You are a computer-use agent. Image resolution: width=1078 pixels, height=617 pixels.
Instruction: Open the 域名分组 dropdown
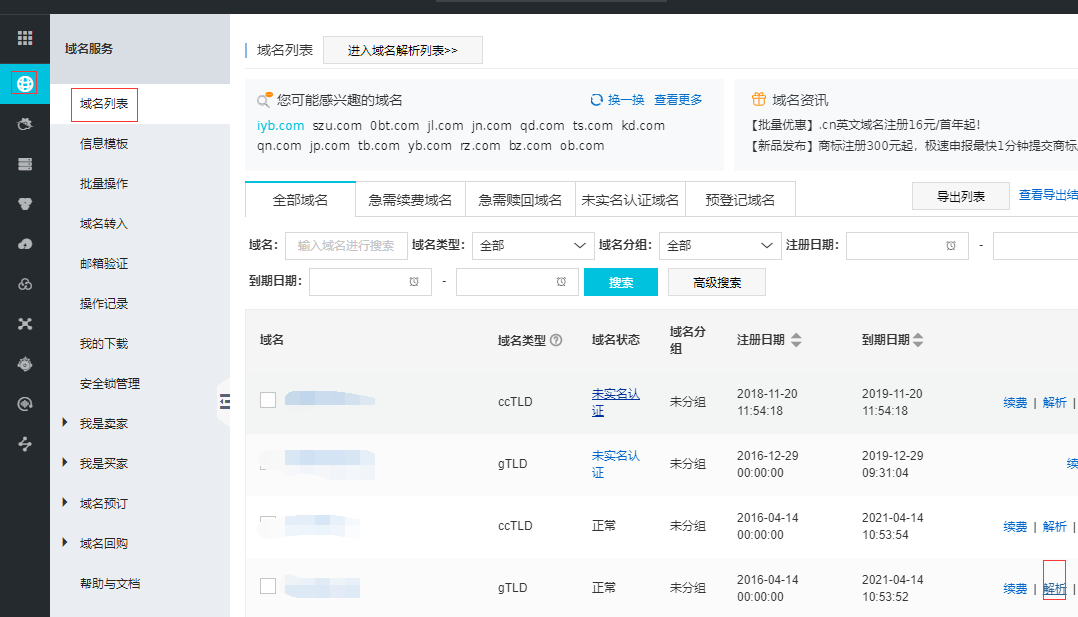[x=720, y=246]
